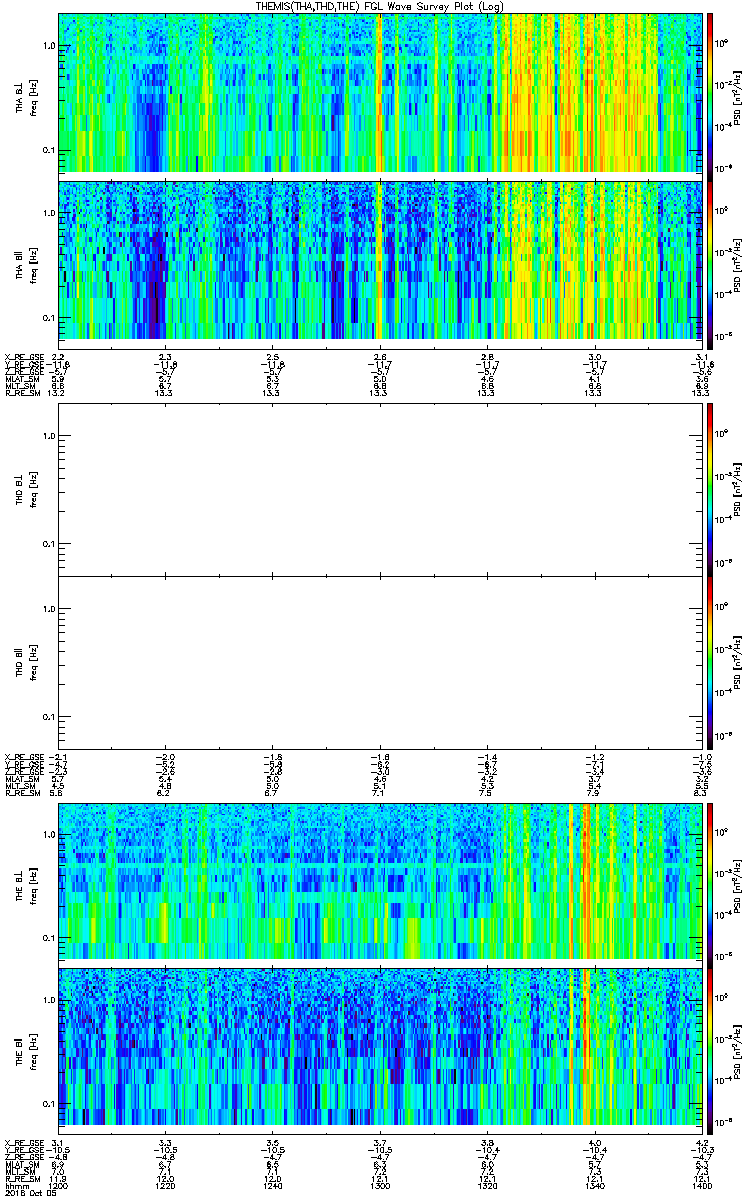This screenshot has height=1200, width=750.
Task: Click the empty THD BL plot panel
Action: point(380,489)
